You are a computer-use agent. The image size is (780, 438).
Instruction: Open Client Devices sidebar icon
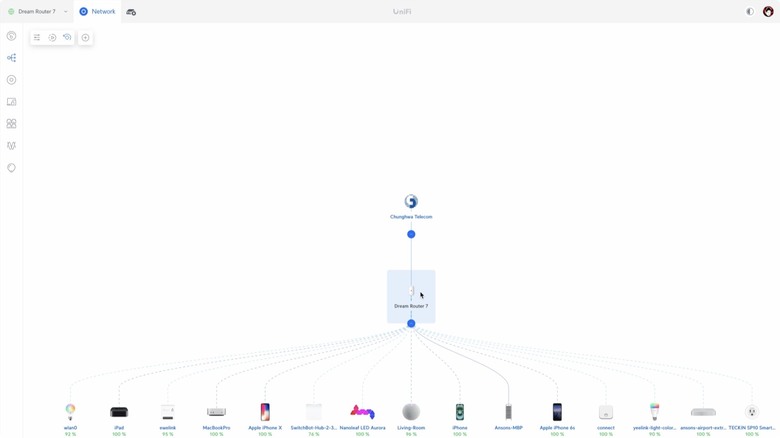11,102
